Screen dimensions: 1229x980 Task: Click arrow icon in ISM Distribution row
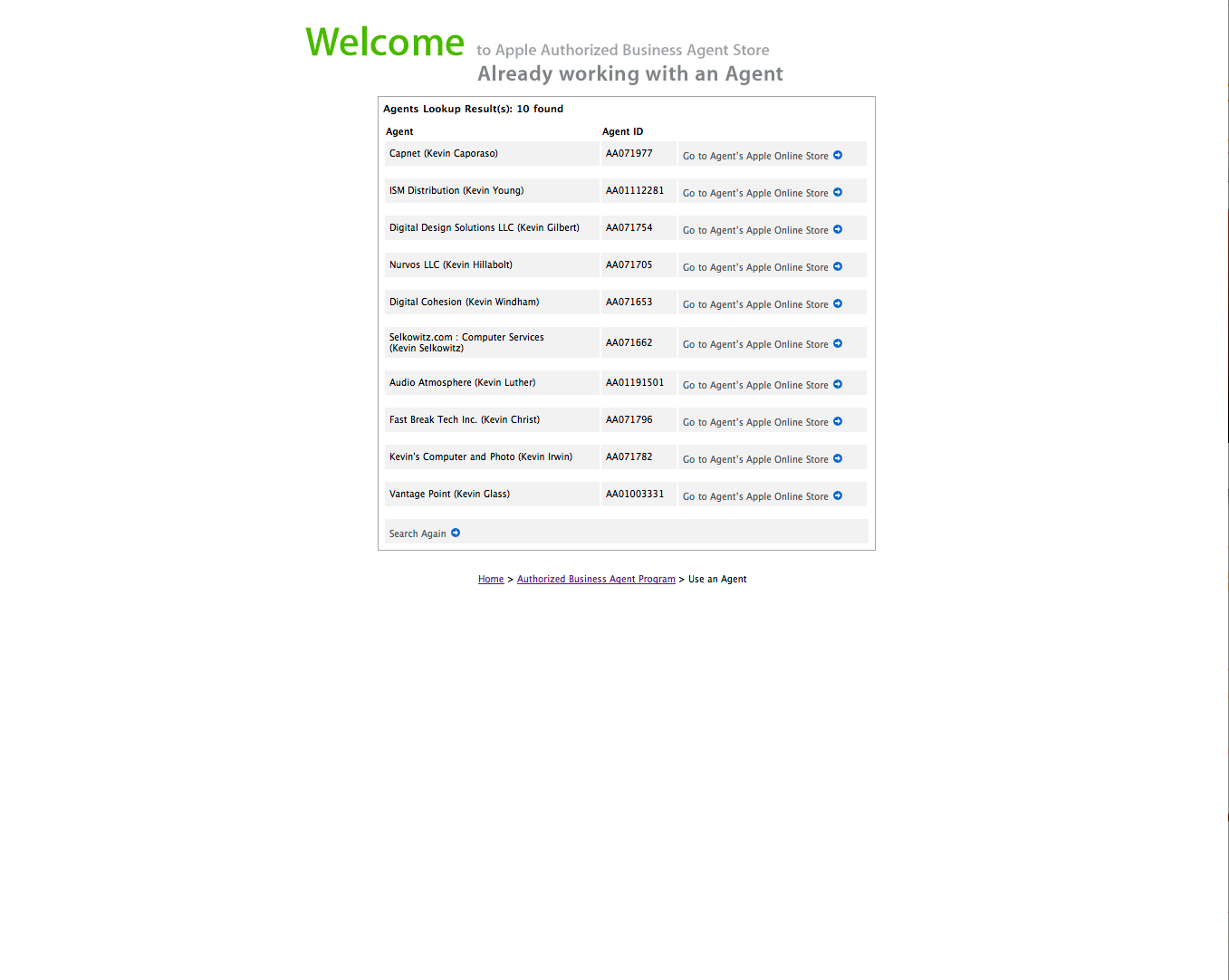(x=838, y=192)
